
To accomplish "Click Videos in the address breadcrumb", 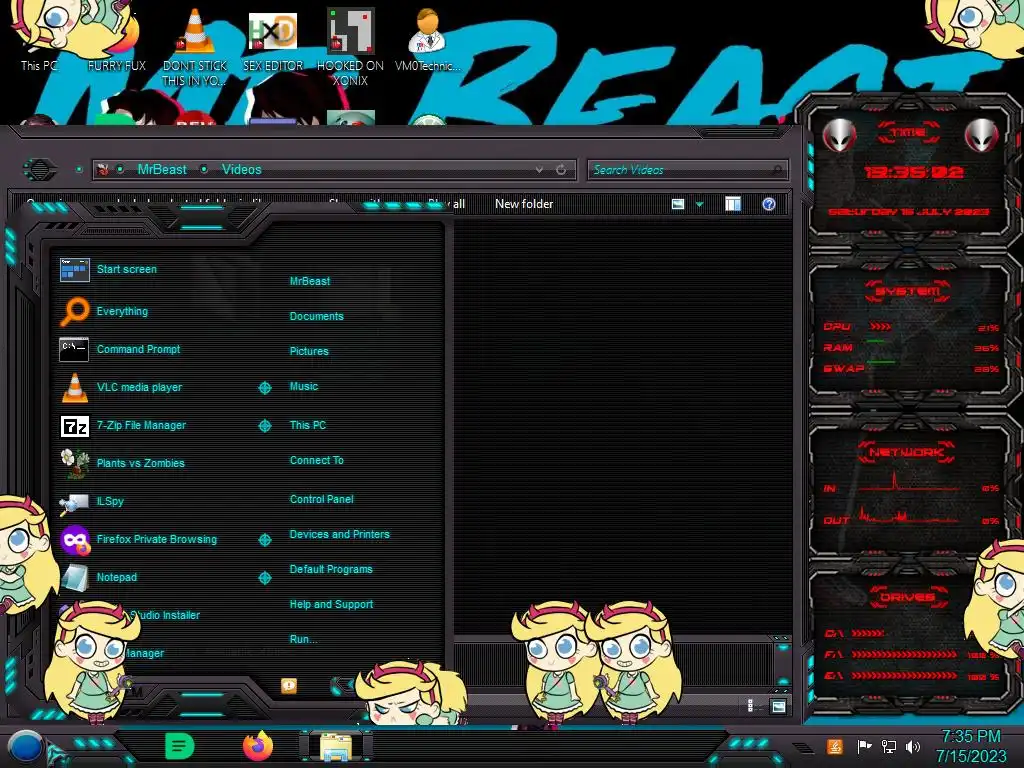I will point(242,170).
